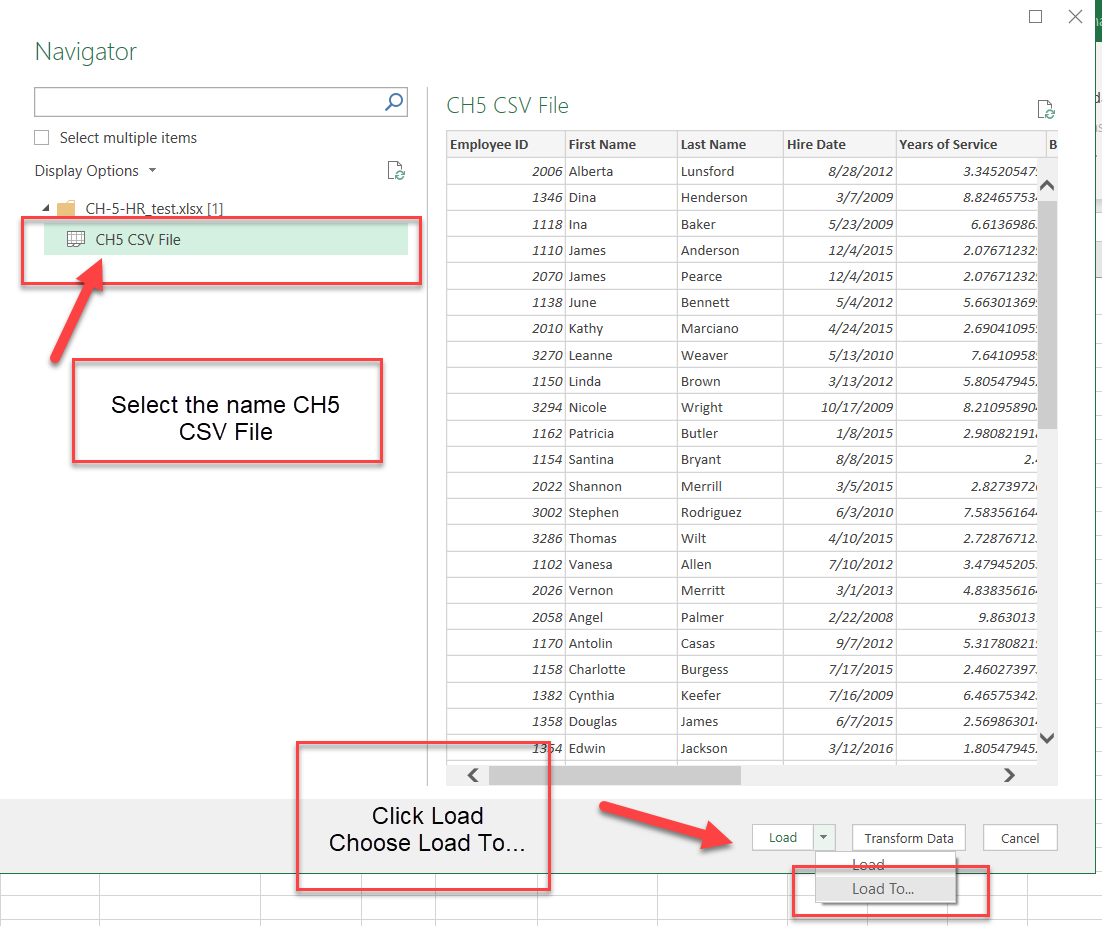The width and height of the screenshot is (1102, 926).
Task: Maximize the Navigator window
Action: 1035,16
